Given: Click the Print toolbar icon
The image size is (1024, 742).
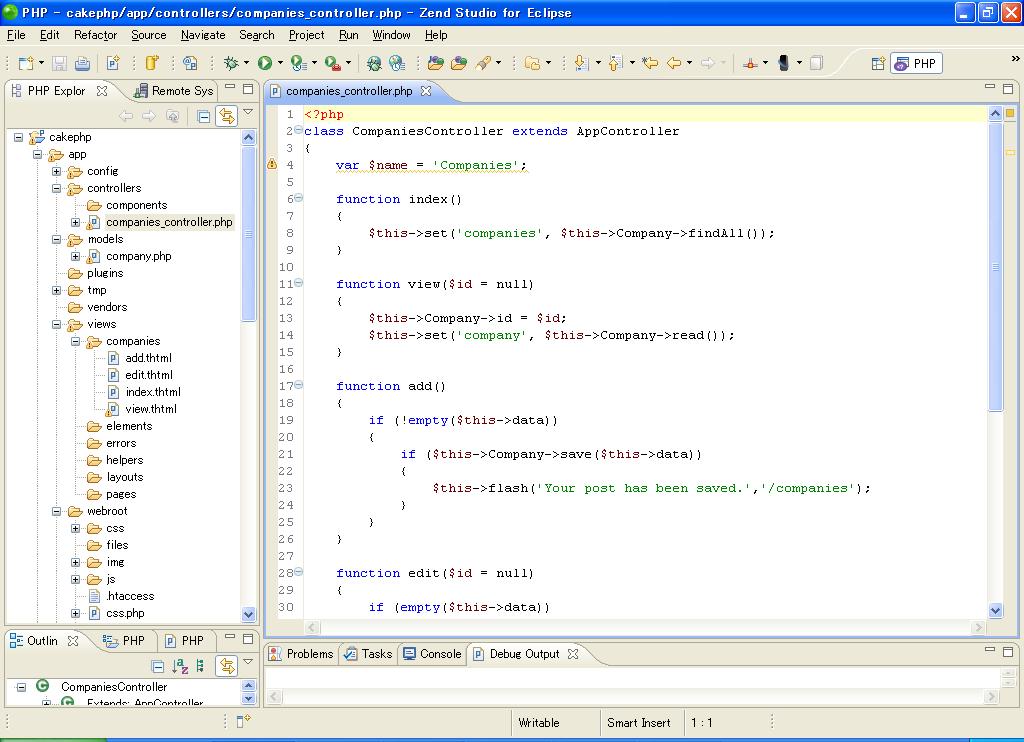Looking at the screenshot, I should coord(82,63).
